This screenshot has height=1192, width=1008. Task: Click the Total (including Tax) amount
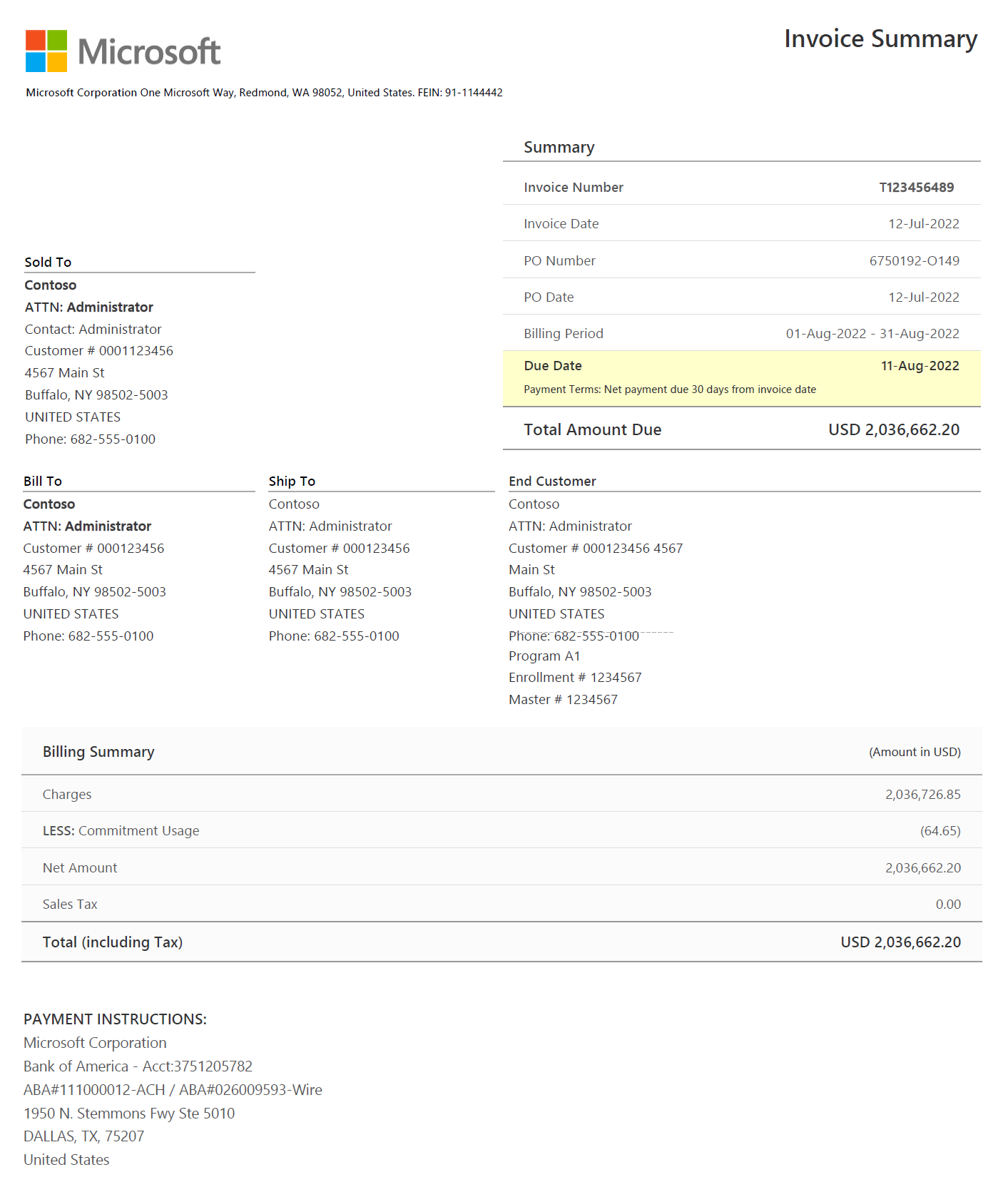pyautogui.click(x=900, y=942)
